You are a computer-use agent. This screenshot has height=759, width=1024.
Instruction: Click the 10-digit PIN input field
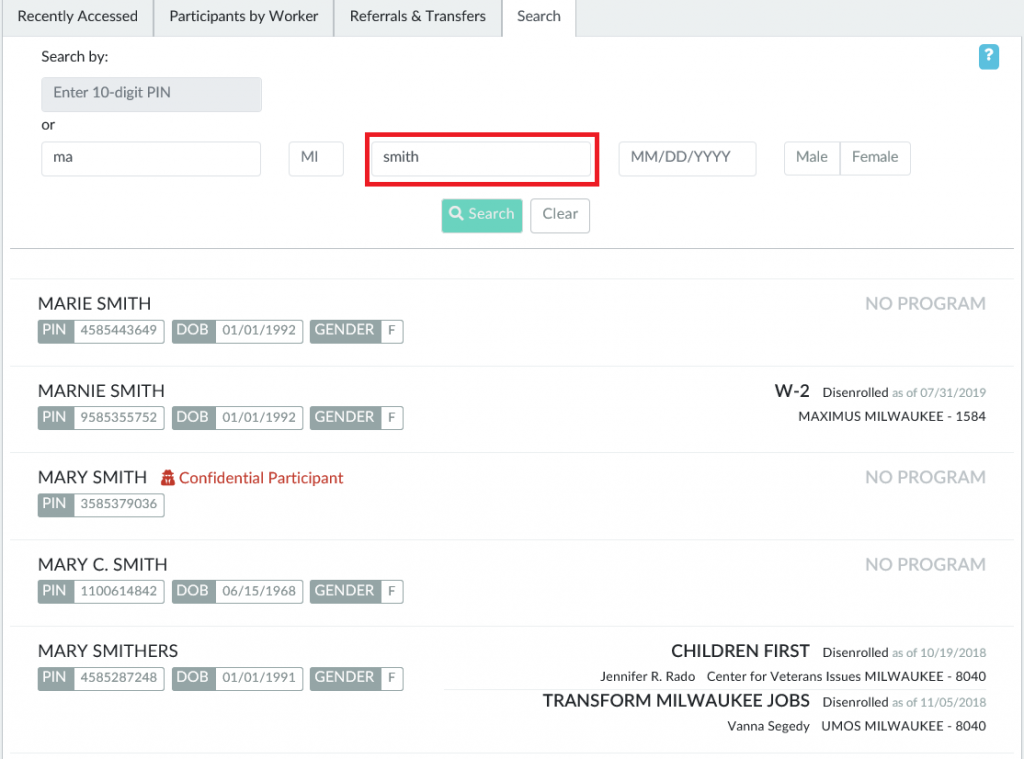(151, 94)
